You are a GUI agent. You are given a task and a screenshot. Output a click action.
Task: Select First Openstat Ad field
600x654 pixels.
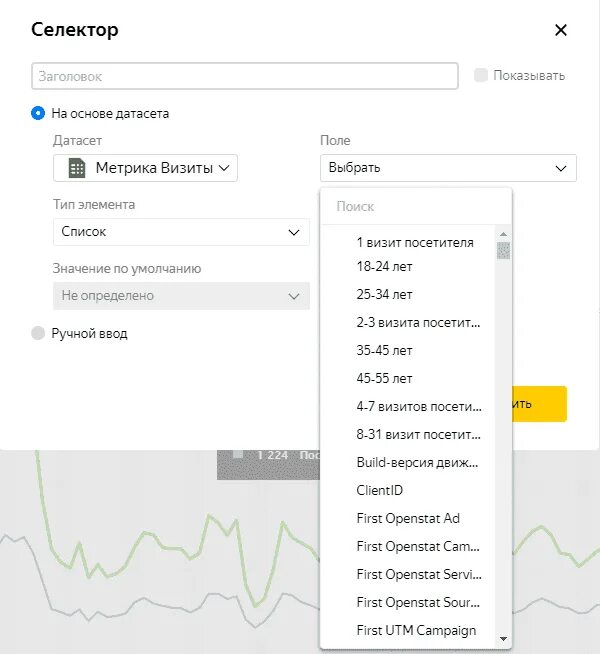[x=408, y=519]
